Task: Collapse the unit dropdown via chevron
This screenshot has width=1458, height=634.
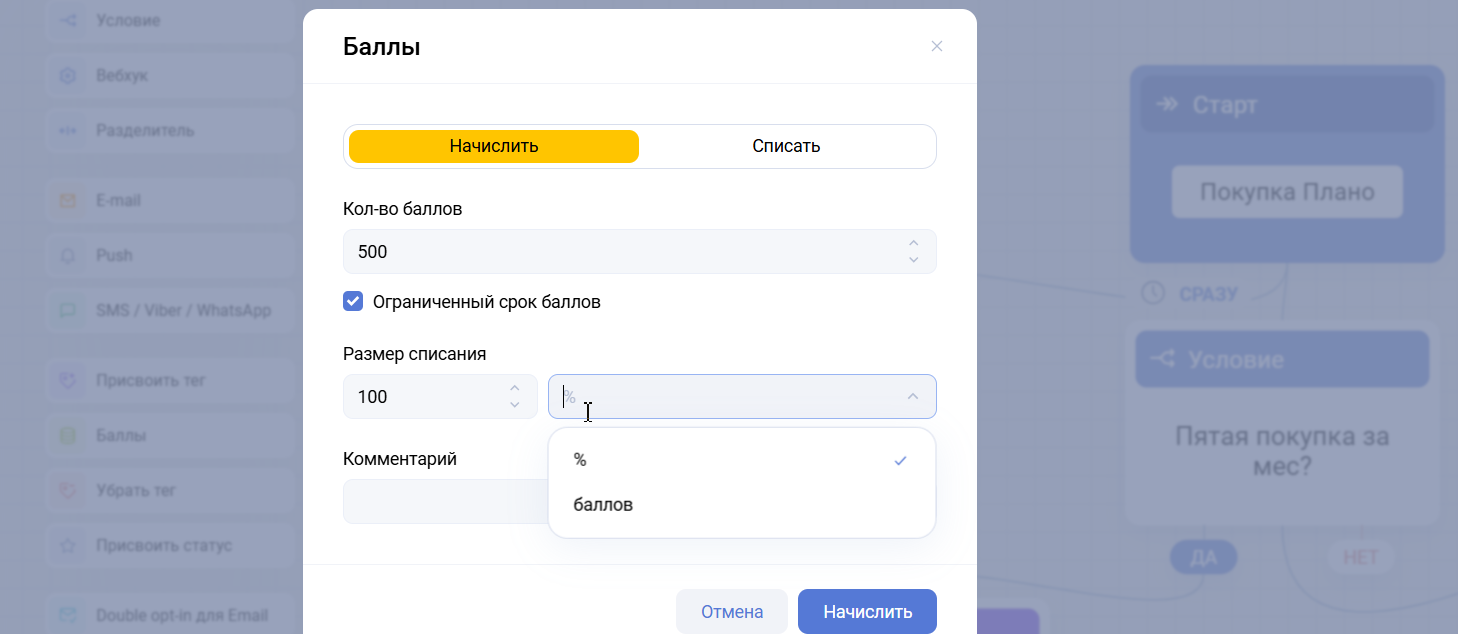Action: click(x=912, y=397)
